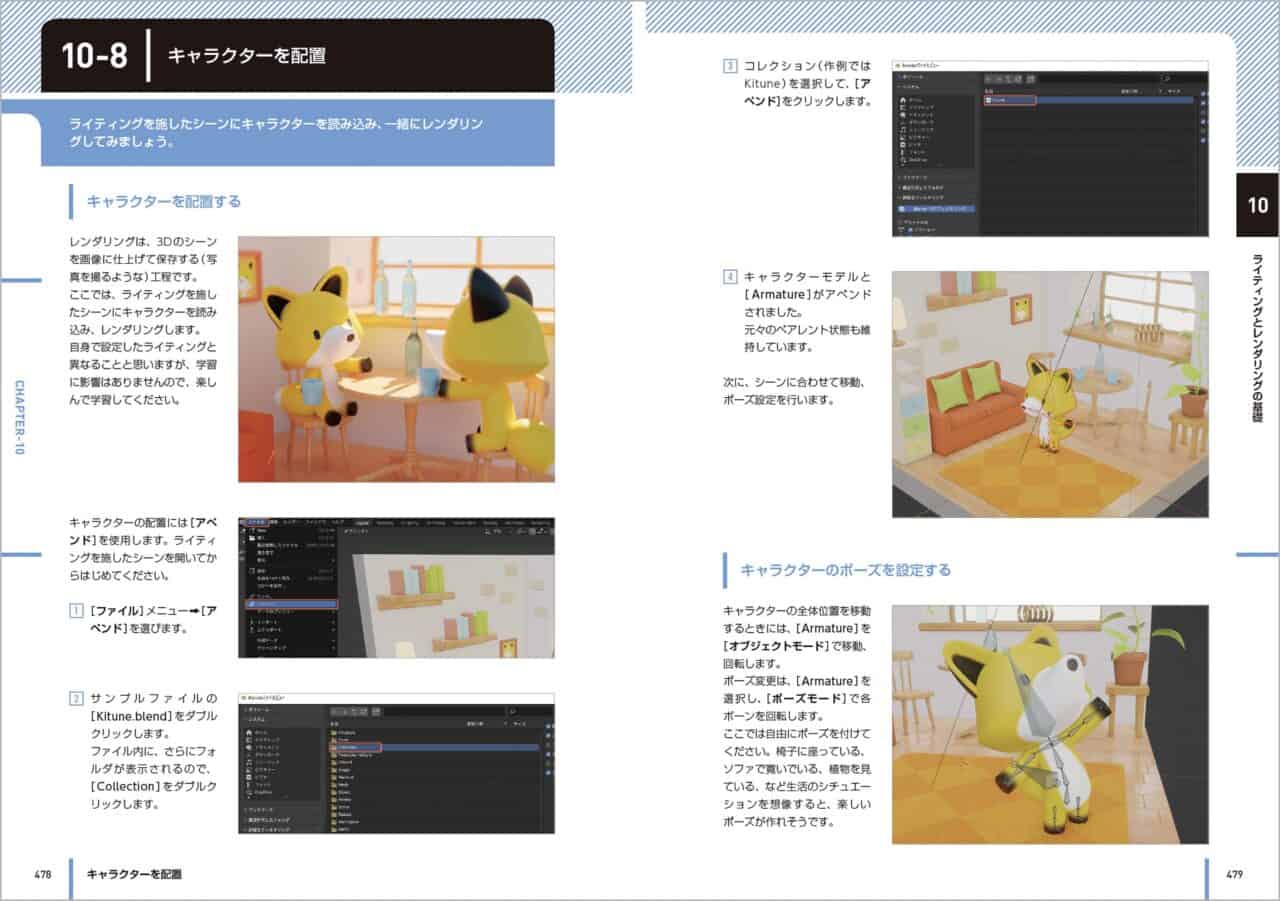Click the search magnifier icon in Kitune append browser
The width and height of the screenshot is (1280, 901).
tap(1165, 79)
